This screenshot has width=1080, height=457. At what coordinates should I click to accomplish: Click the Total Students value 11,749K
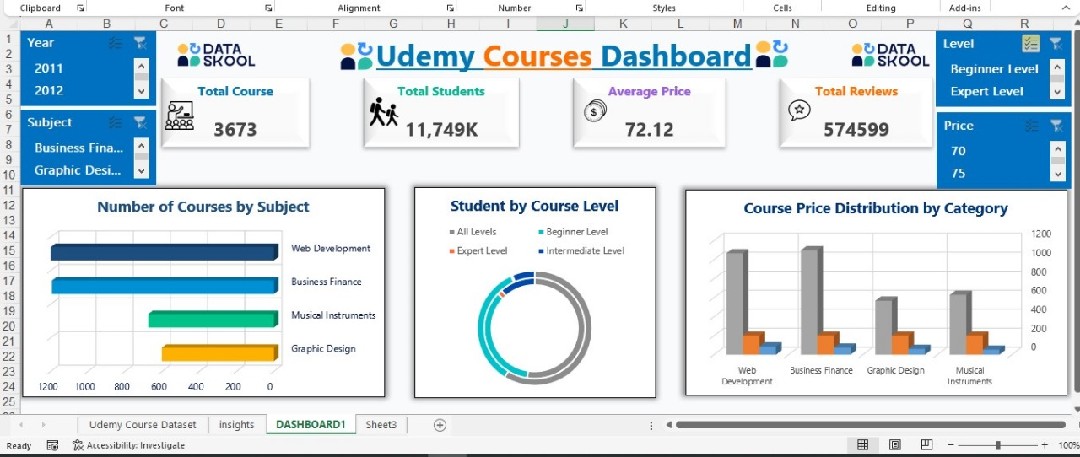click(442, 130)
